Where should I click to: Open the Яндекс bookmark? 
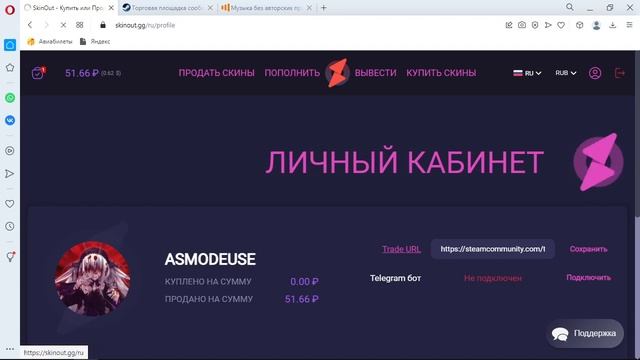coord(95,41)
